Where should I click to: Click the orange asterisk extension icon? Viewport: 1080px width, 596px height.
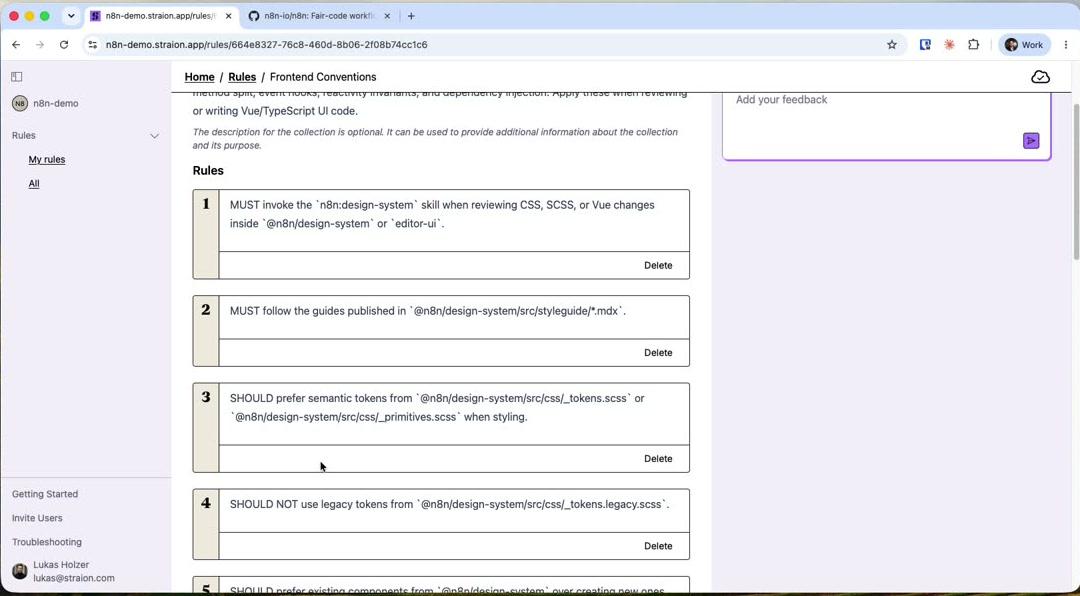tap(949, 45)
